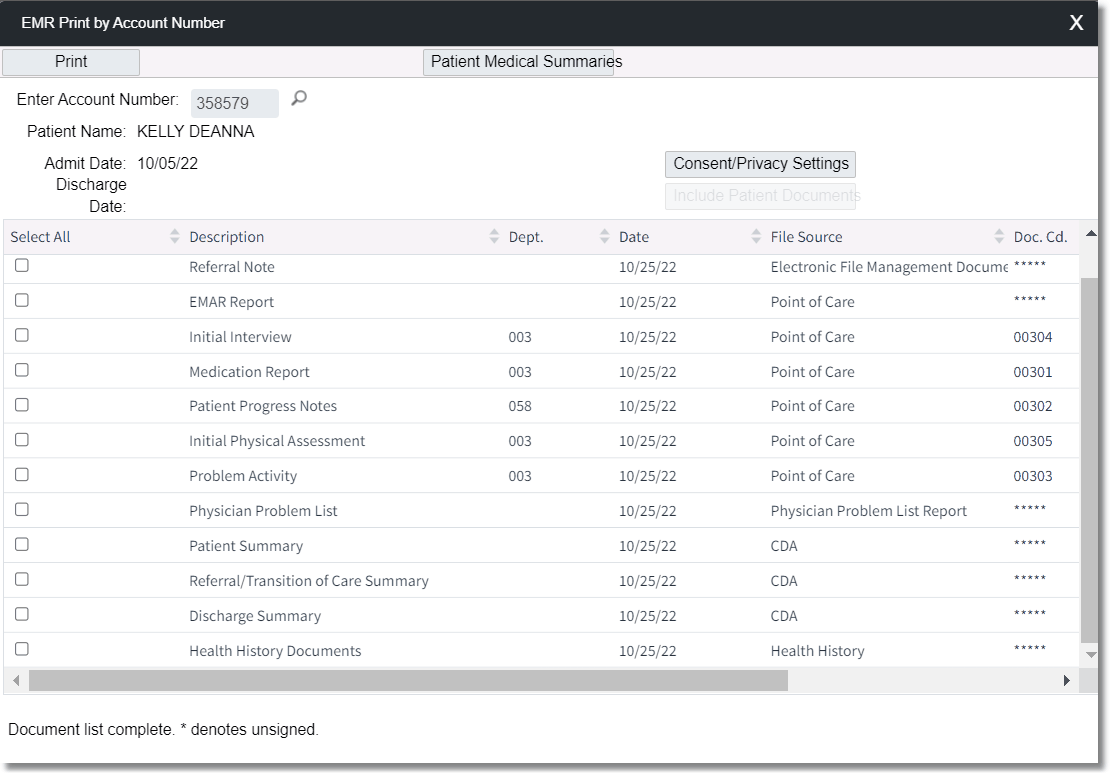Click the vertical scrollbar down arrow
Screen dimensions: 1110x775
pos(1091,655)
